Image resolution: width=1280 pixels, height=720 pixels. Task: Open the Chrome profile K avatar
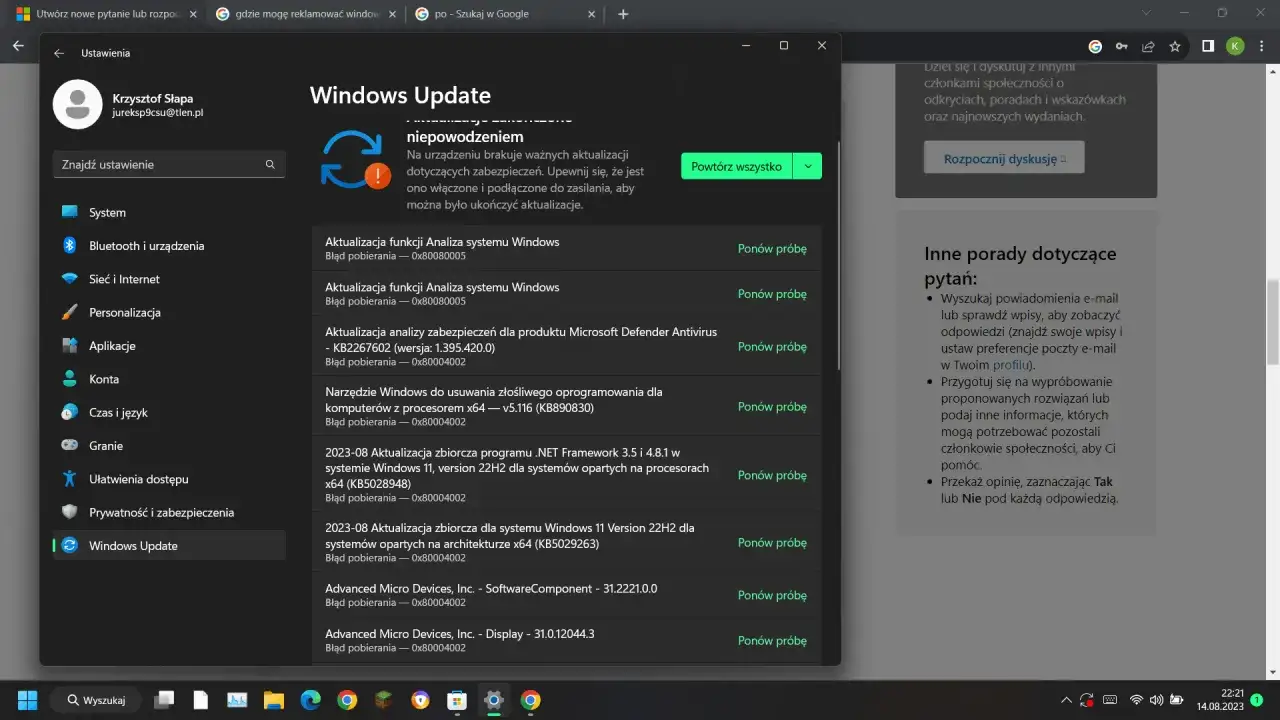[x=1235, y=46]
